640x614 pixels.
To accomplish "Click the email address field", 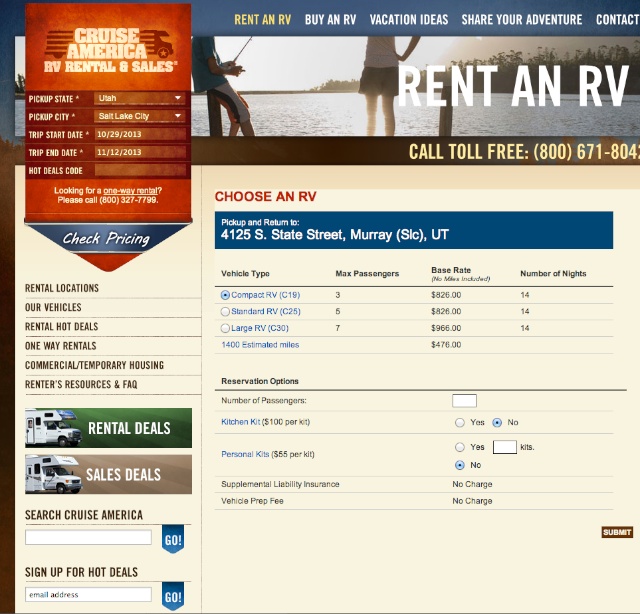I will tap(88, 594).
